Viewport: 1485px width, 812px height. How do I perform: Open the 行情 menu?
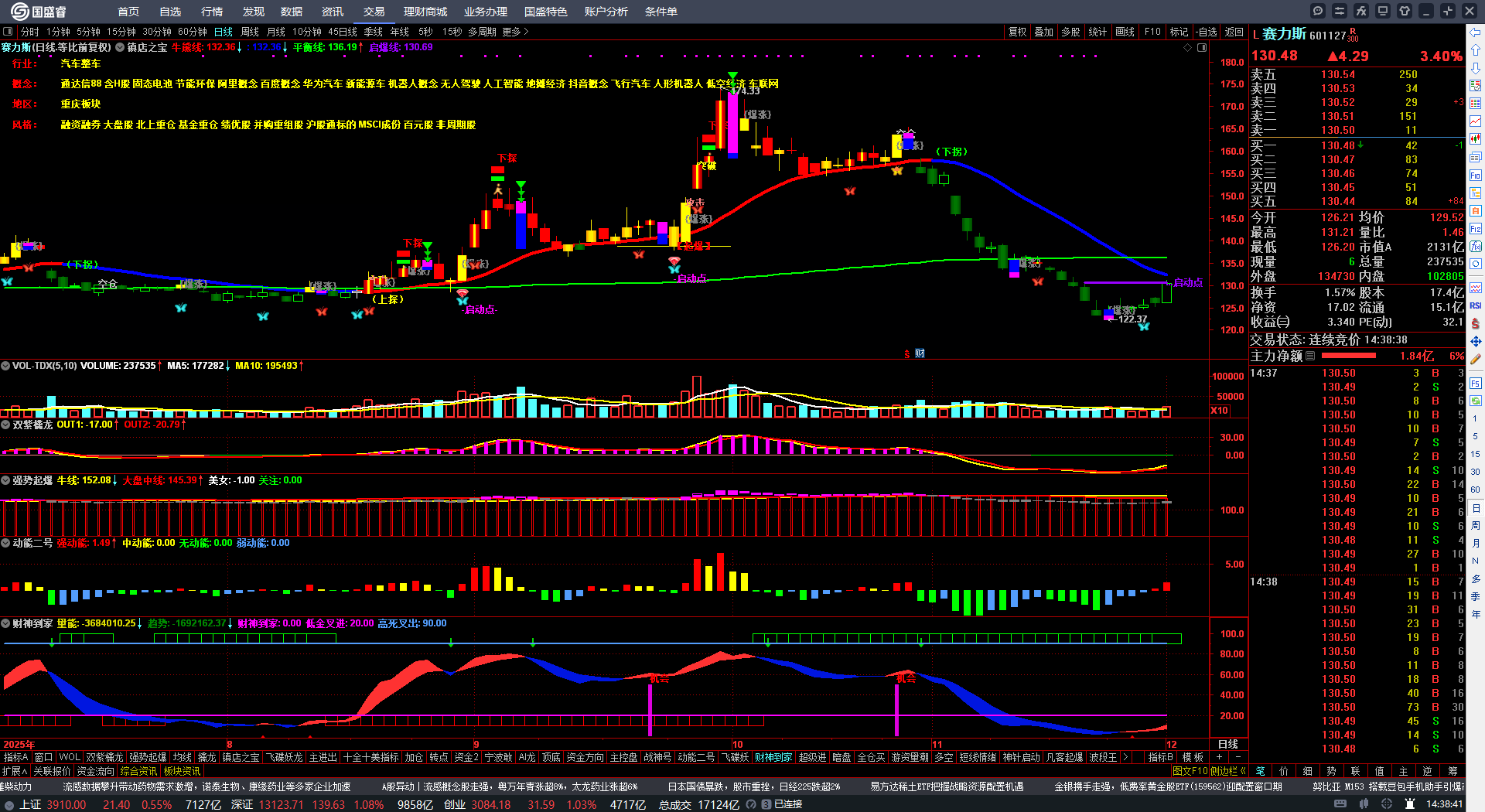click(x=212, y=12)
